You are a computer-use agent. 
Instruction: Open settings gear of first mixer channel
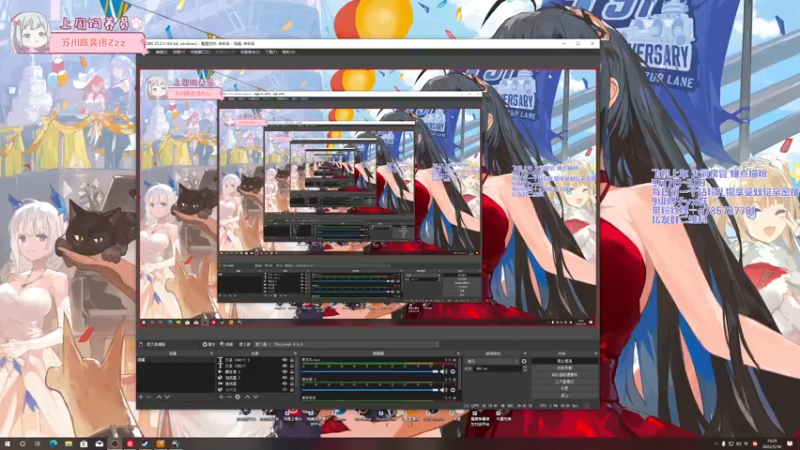point(453,371)
